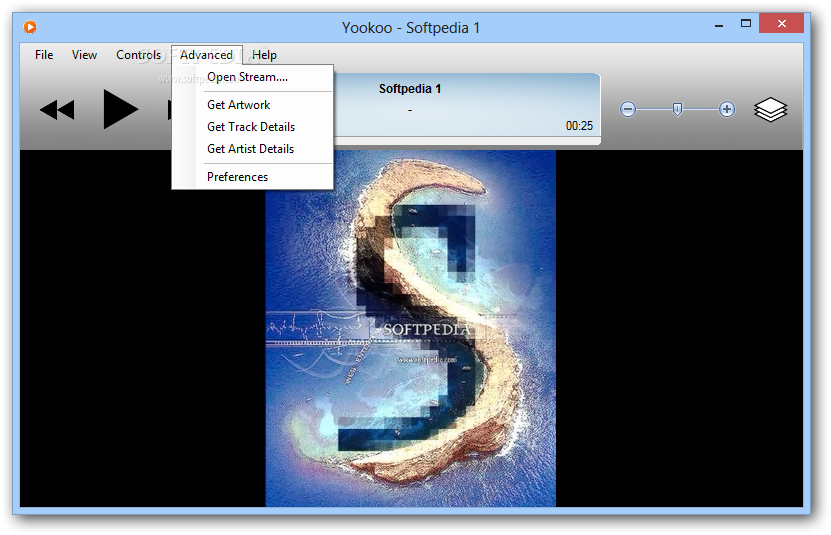This screenshot has height=535, width=831.
Task: Click the 00:25 elapsed time display
Action: [579, 126]
